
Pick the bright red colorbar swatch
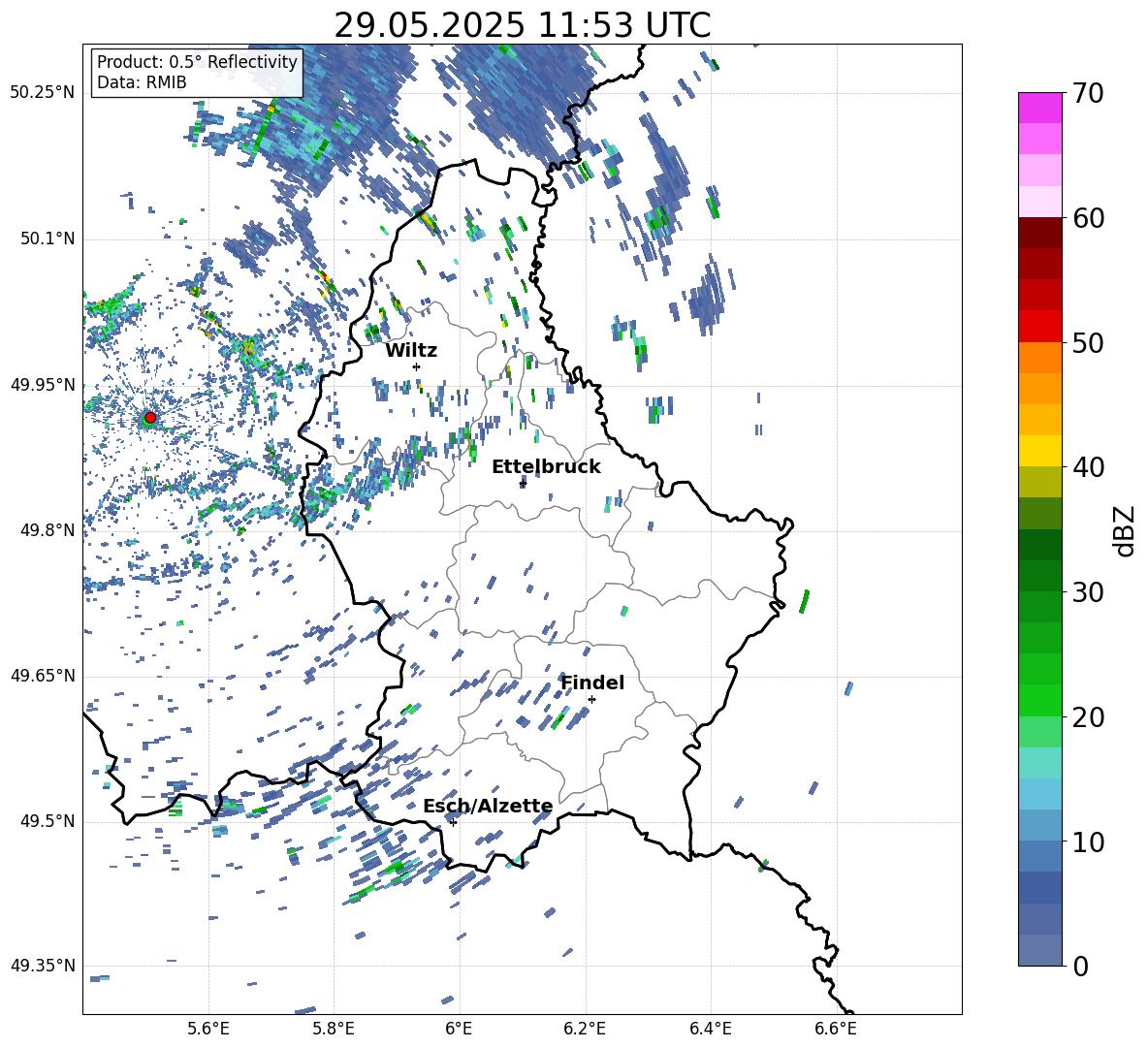(x=1039, y=327)
